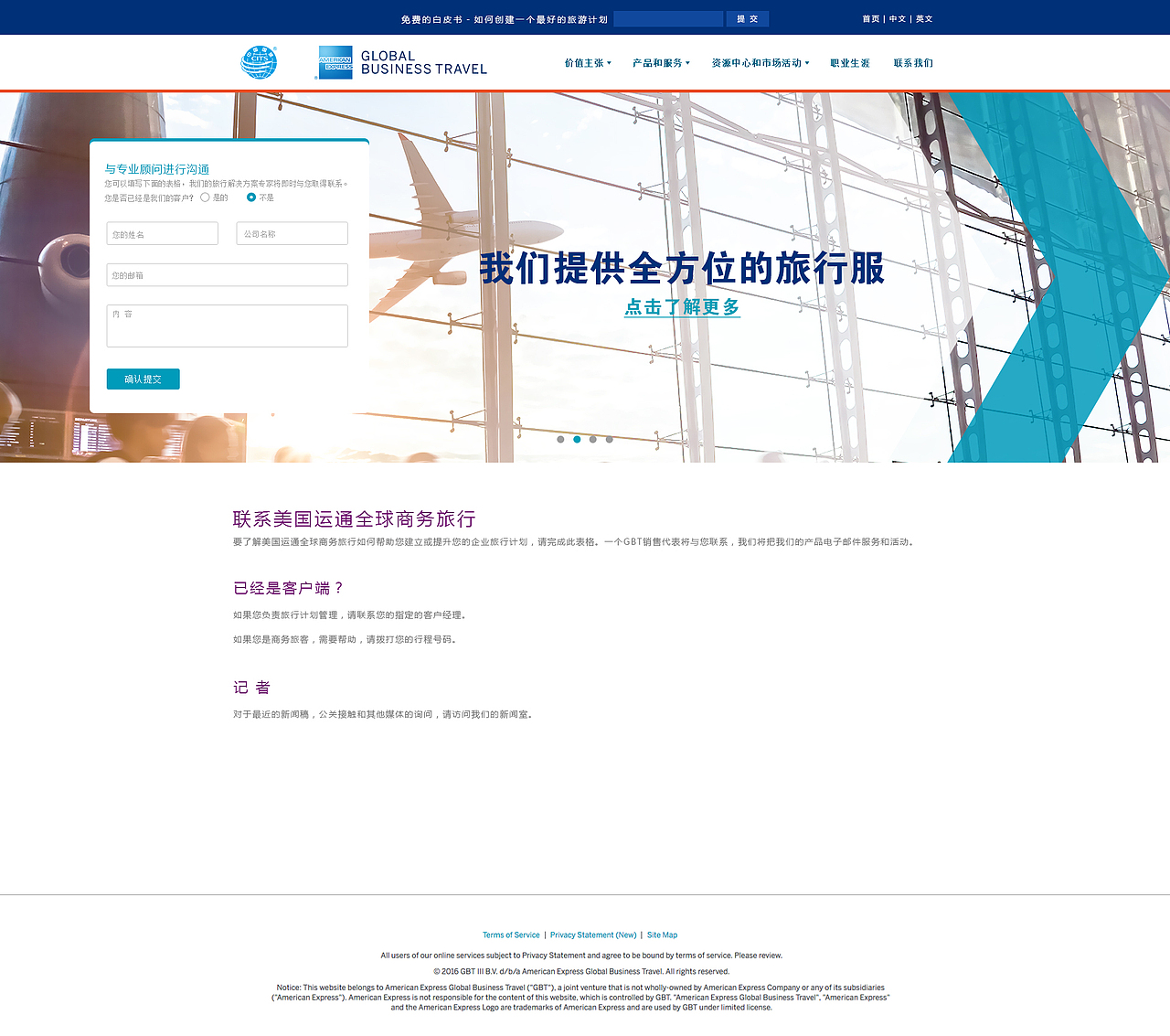This screenshot has width=1170, height=1036.
Task: Click the 已经是客户端？ heading
Action: [x=289, y=588]
